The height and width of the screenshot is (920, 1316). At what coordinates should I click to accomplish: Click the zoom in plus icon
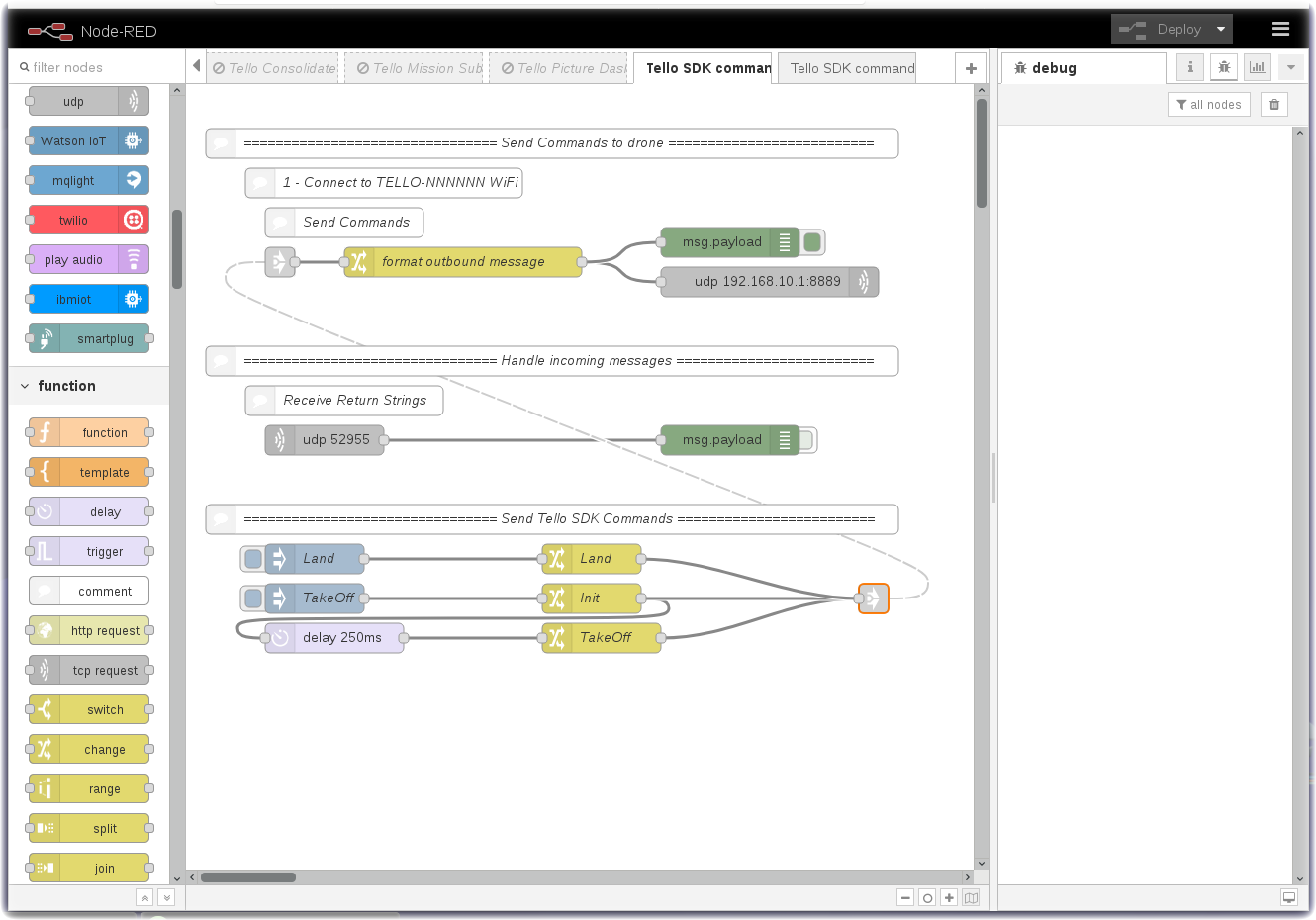tap(949, 898)
